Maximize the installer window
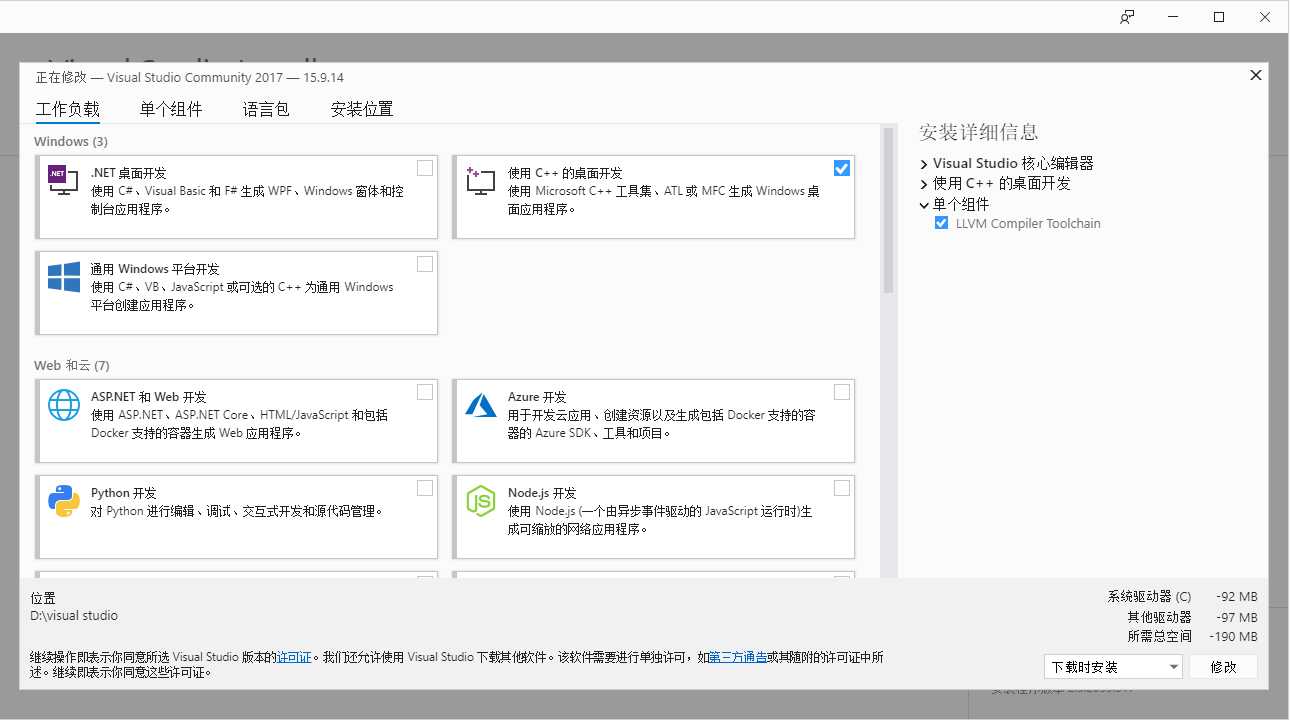Image resolution: width=1290 pixels, height=720 pixels. coord(1219,17)
